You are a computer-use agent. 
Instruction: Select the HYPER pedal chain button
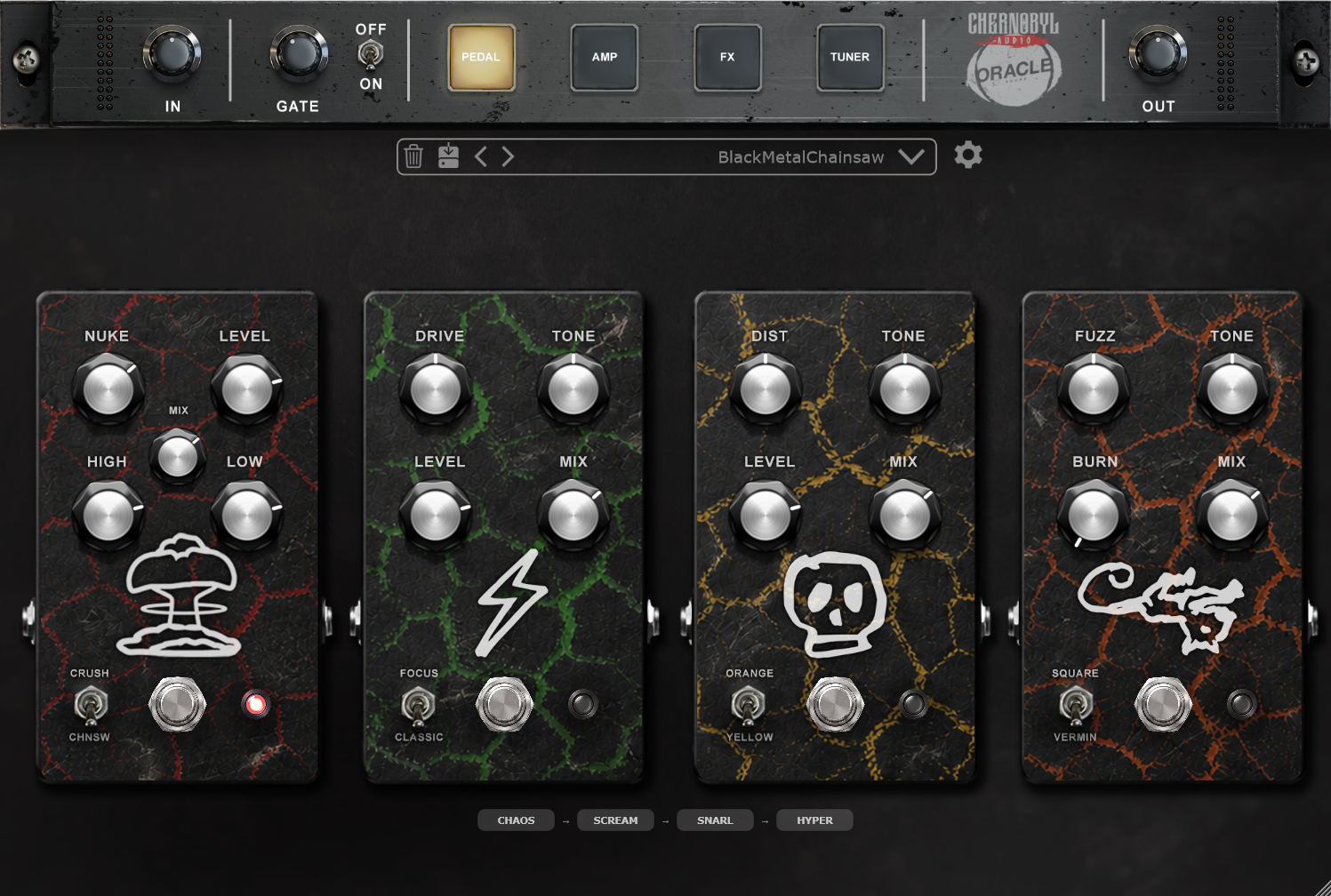[814, 820]
